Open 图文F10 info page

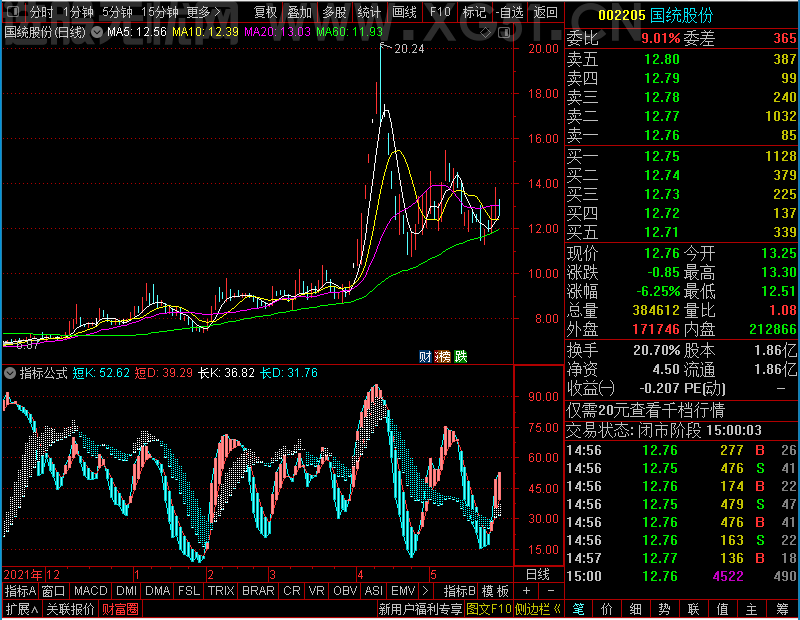(489, 609)
